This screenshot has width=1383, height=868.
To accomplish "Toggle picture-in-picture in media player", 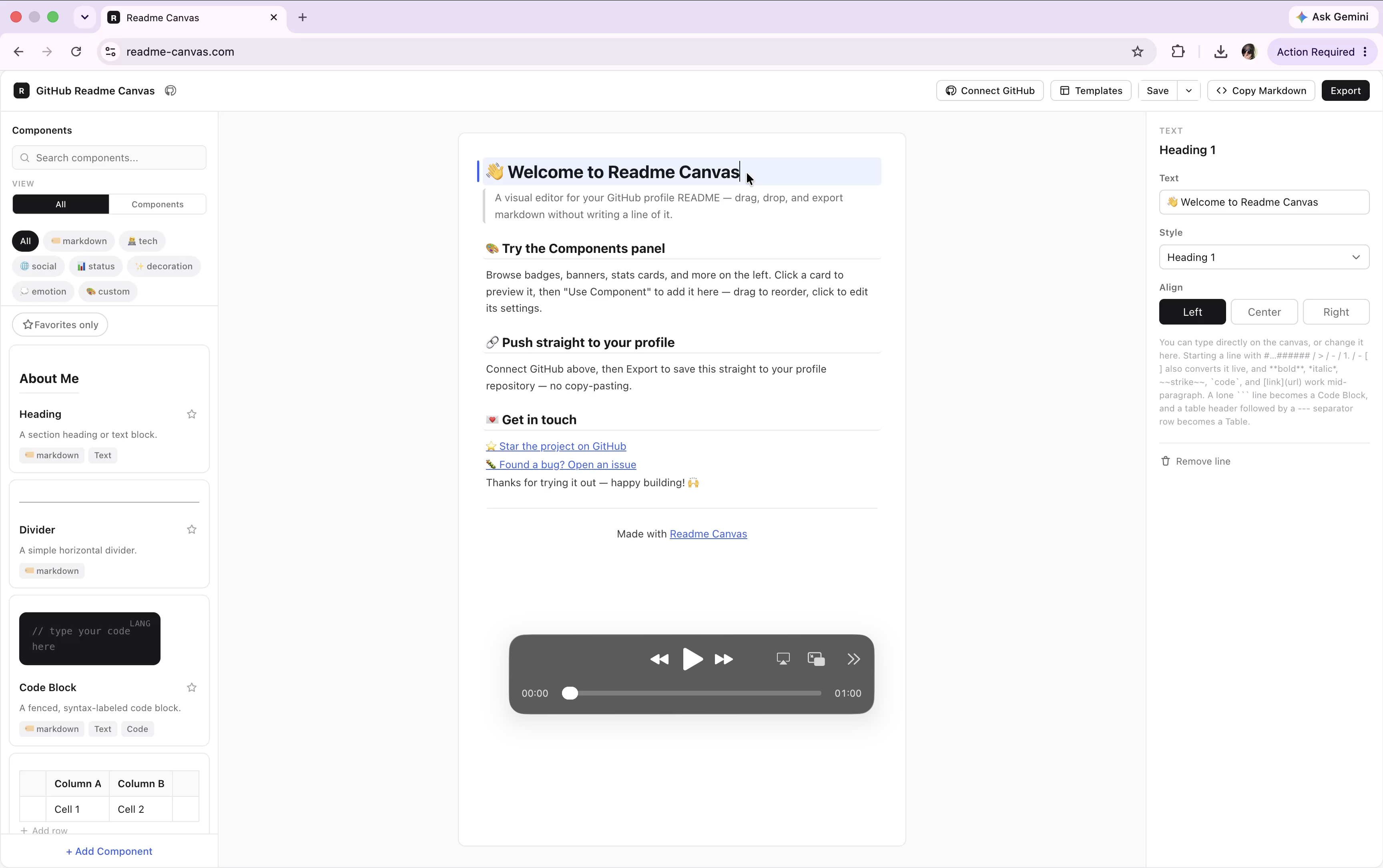I will pos(816,659).
